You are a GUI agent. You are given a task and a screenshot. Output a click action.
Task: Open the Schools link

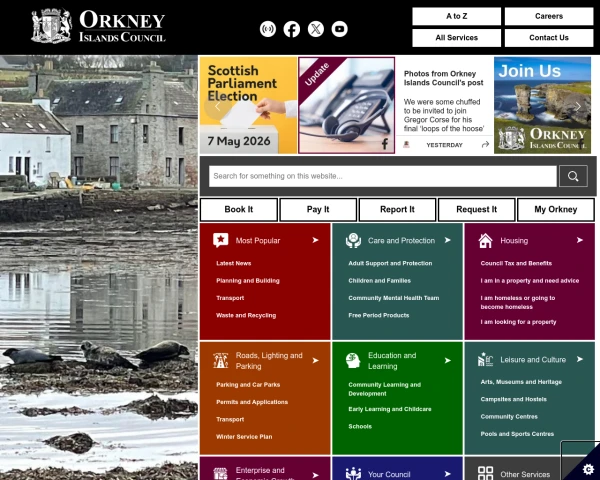[x=360, y=426]
